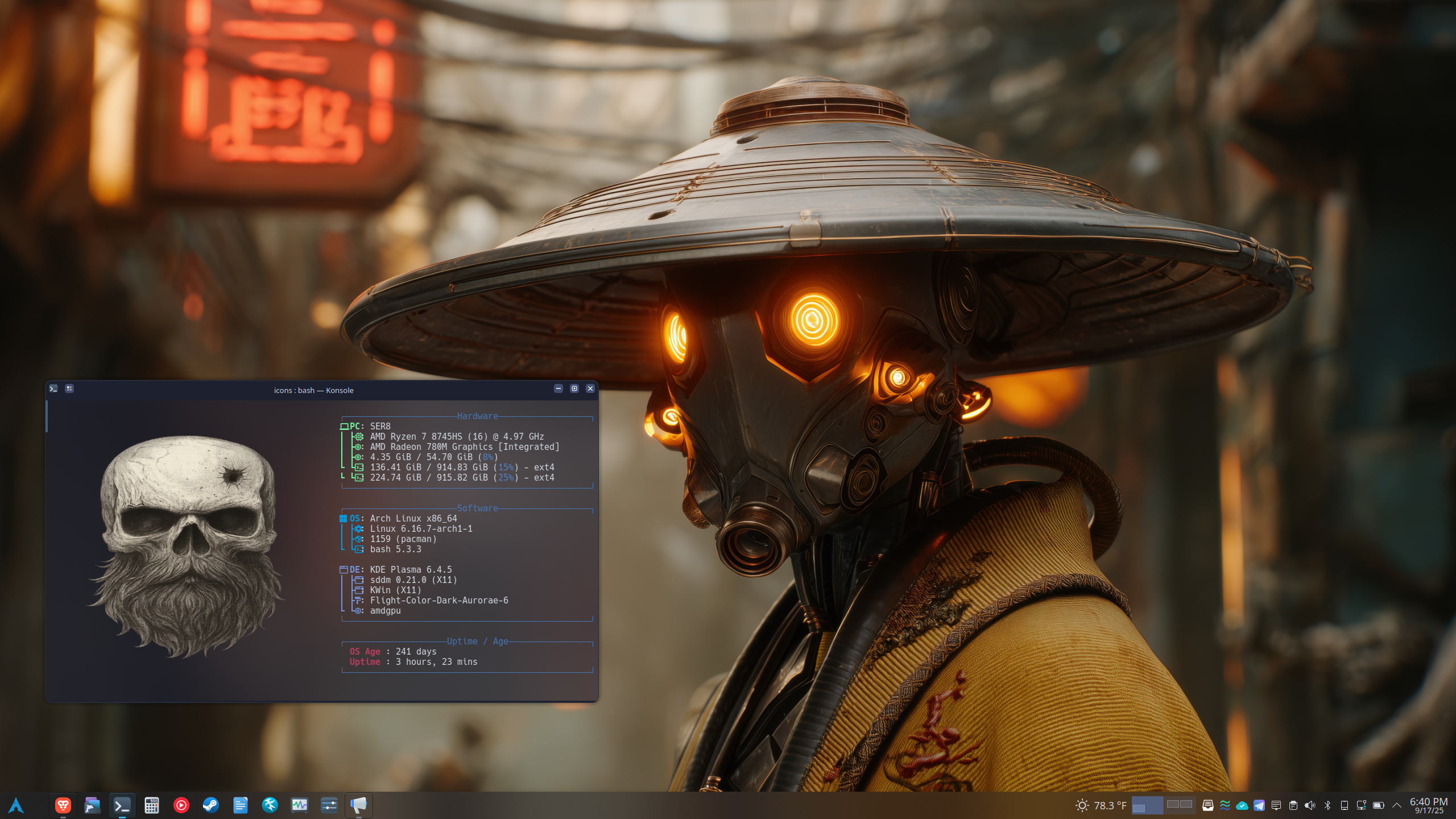Switch to the second virtual desktop
Image resolution: width=1456 pixels, height=819 pixels.
pos(1180,805)
